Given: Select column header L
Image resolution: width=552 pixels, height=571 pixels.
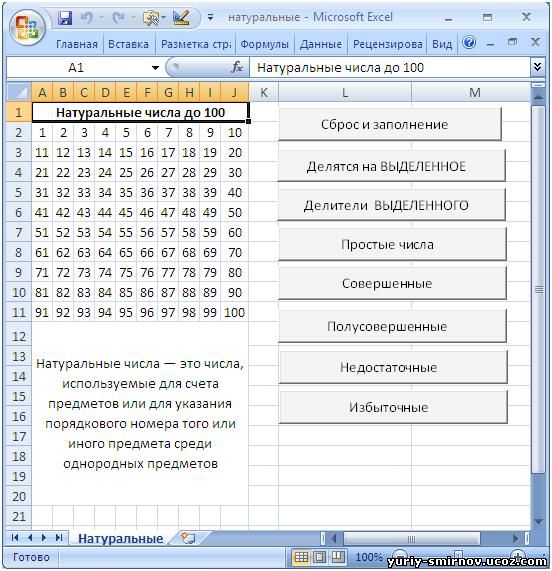Looking at the screenshot, I should pyautogui.click(x=345, y=92).
